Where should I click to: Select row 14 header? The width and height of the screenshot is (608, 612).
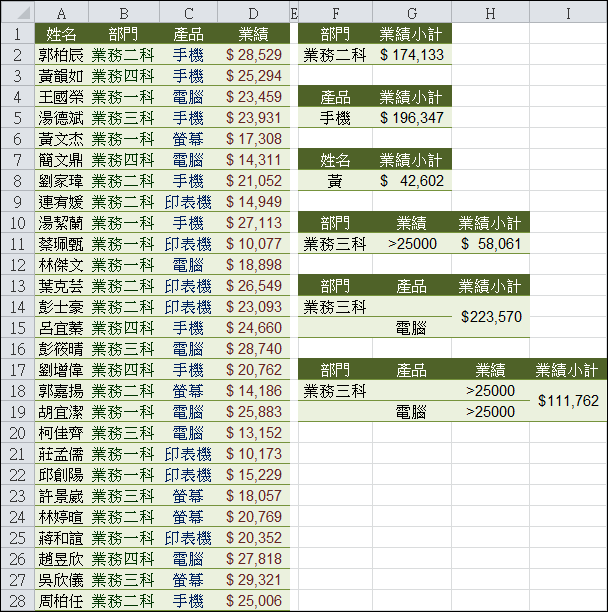point(18,307)
